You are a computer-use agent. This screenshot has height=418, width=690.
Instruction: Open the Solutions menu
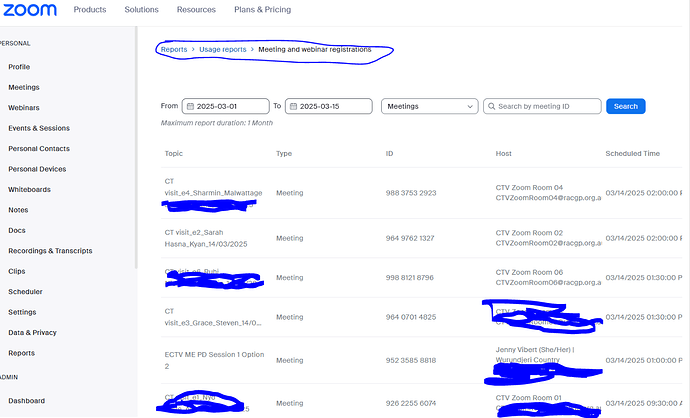(141, 10)
